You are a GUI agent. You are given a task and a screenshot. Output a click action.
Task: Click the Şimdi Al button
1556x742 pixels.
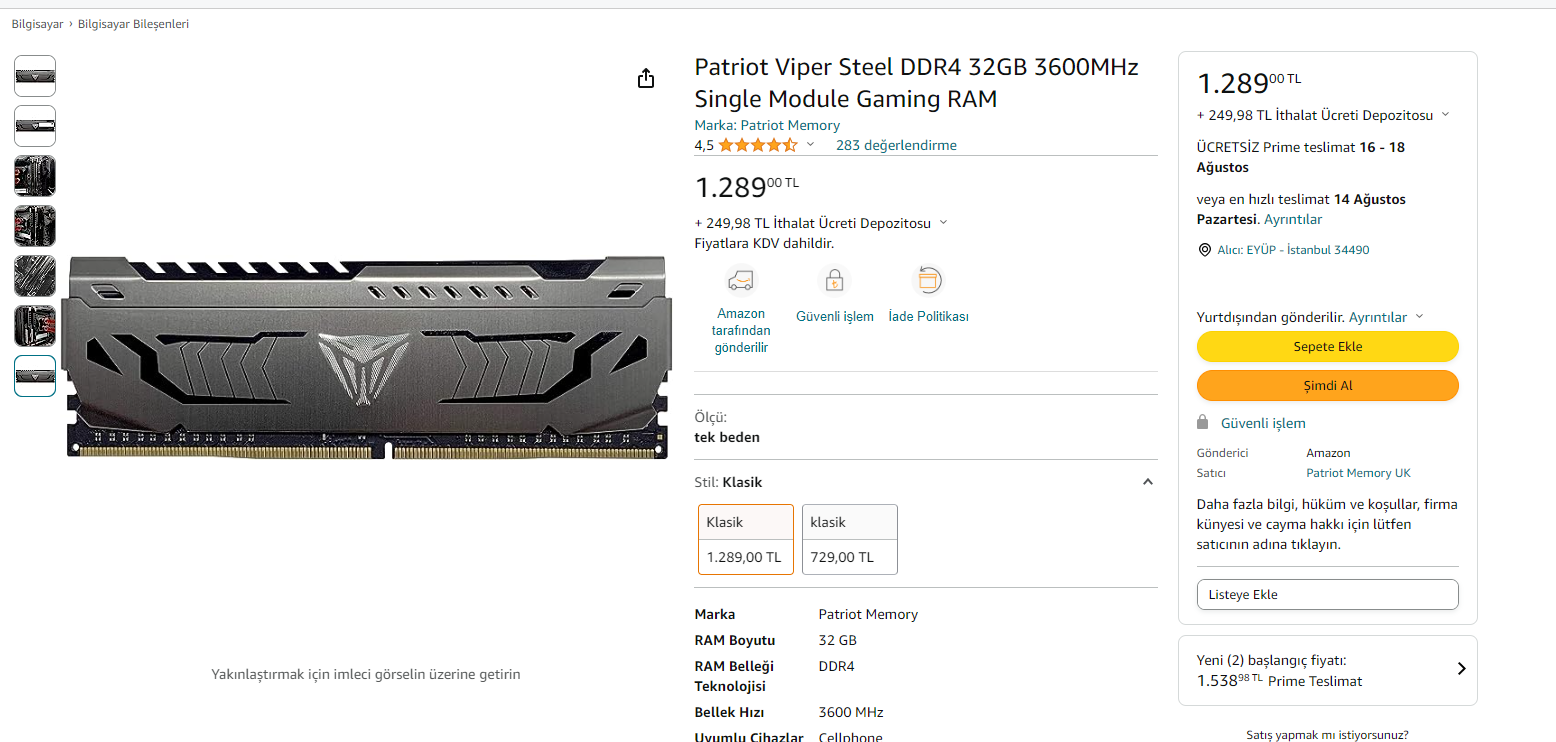click(x=1327, y=385)
